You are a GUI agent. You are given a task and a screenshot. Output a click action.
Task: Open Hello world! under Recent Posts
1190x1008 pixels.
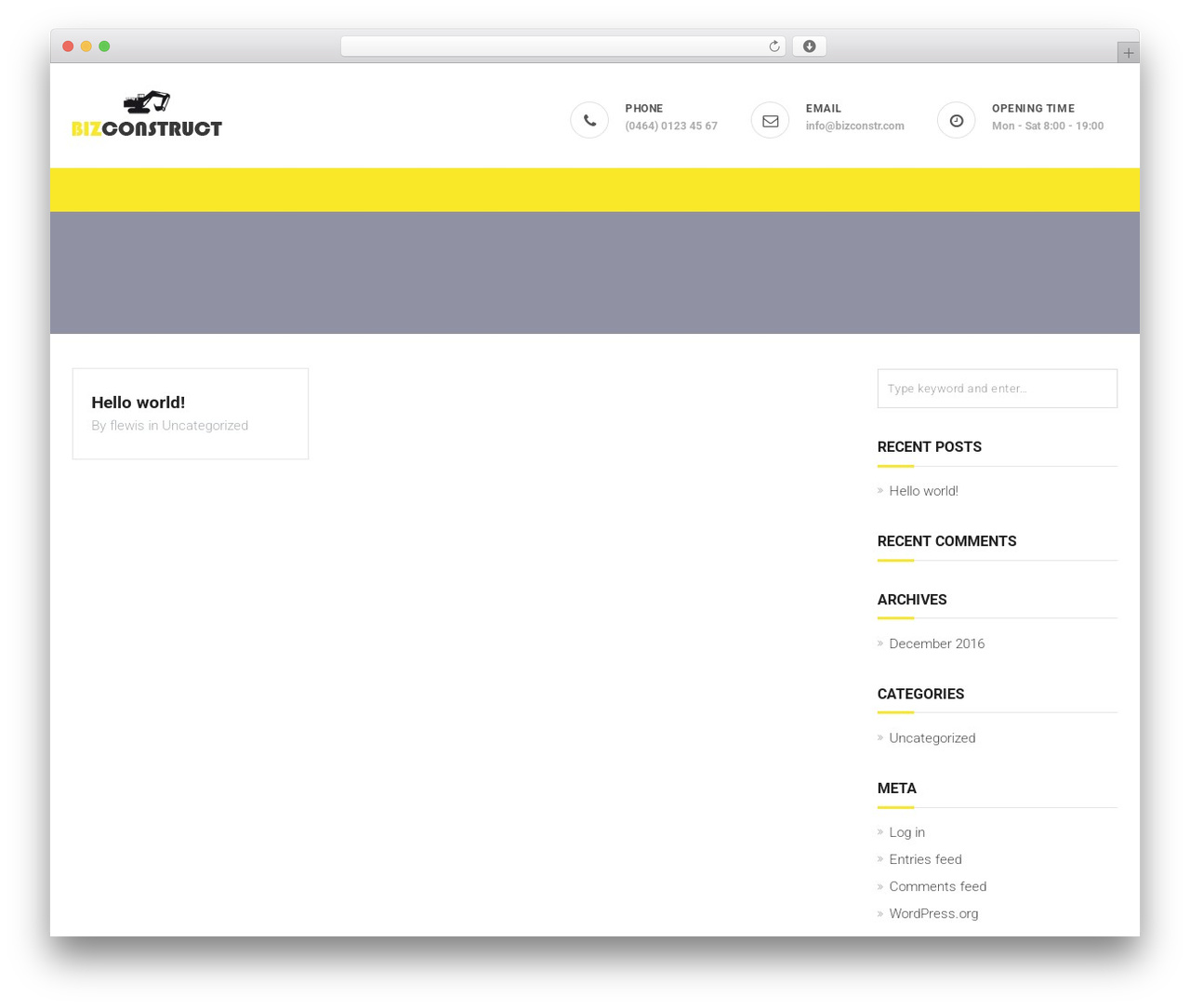point(923,491)
